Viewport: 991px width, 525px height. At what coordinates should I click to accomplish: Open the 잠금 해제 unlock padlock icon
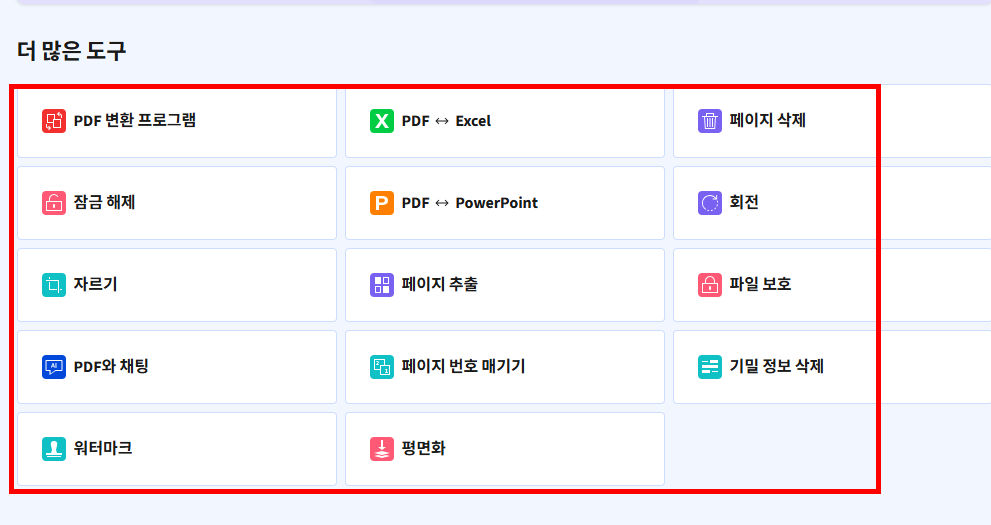pyautogui.click(x=54, y=203)
